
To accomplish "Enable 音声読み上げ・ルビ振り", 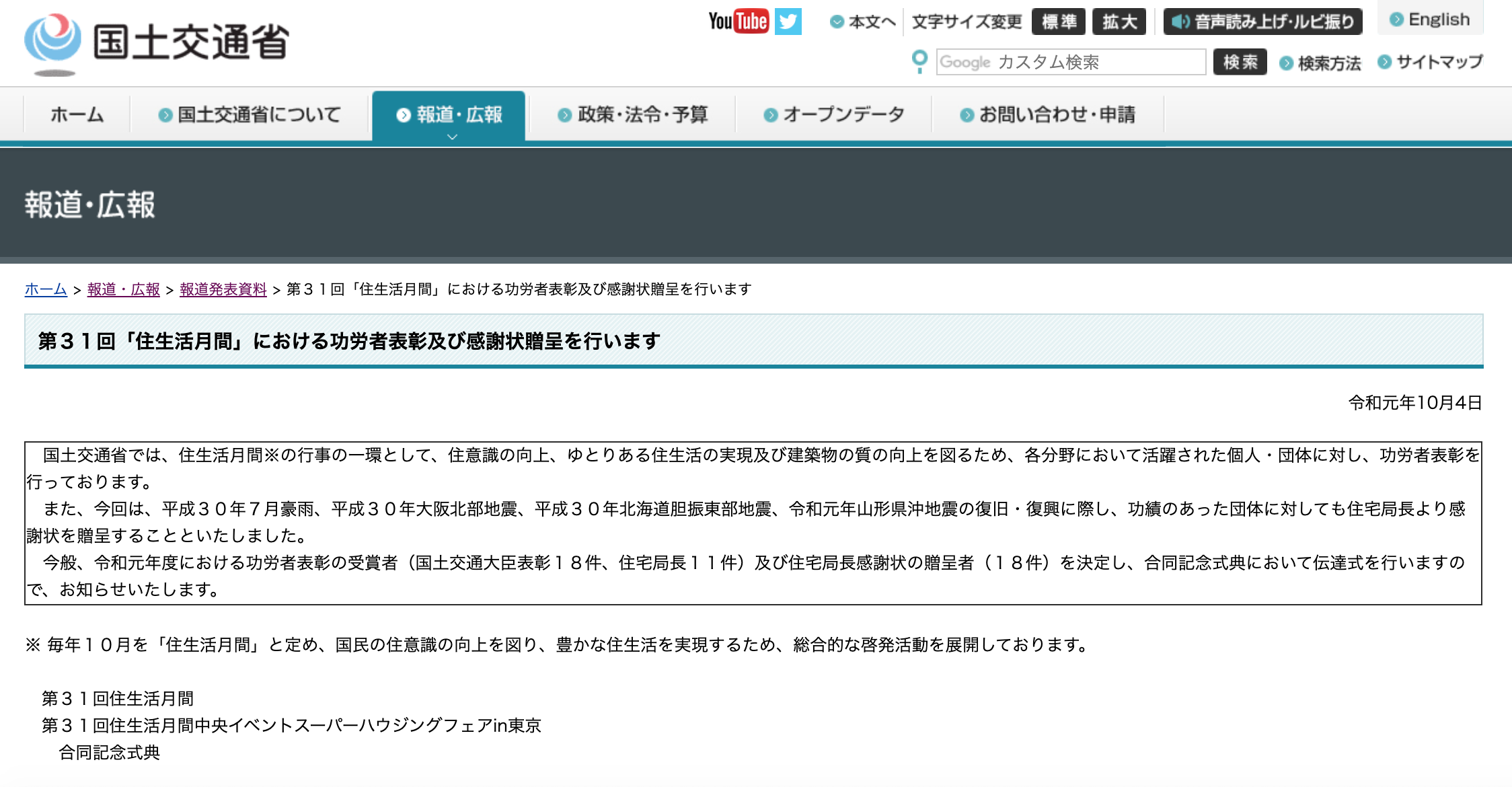I will click(x=1263, y=22).
